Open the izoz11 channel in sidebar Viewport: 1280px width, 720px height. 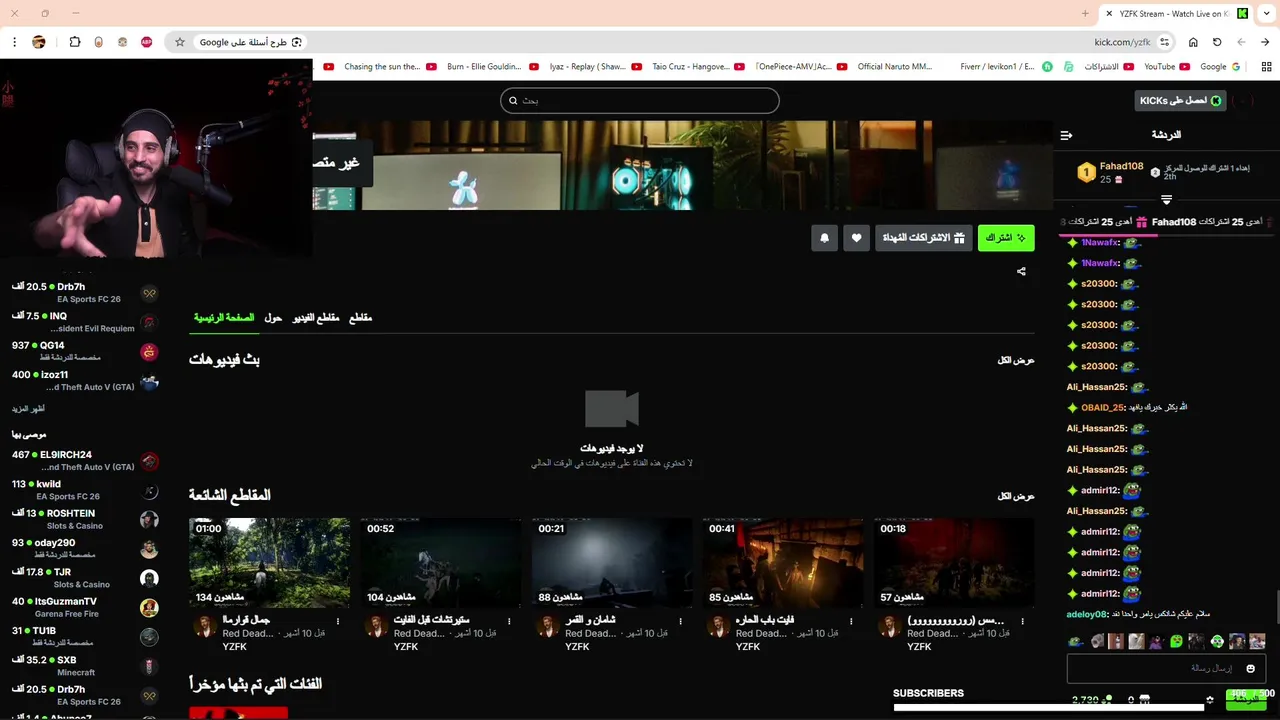click(x=85, y=381)
